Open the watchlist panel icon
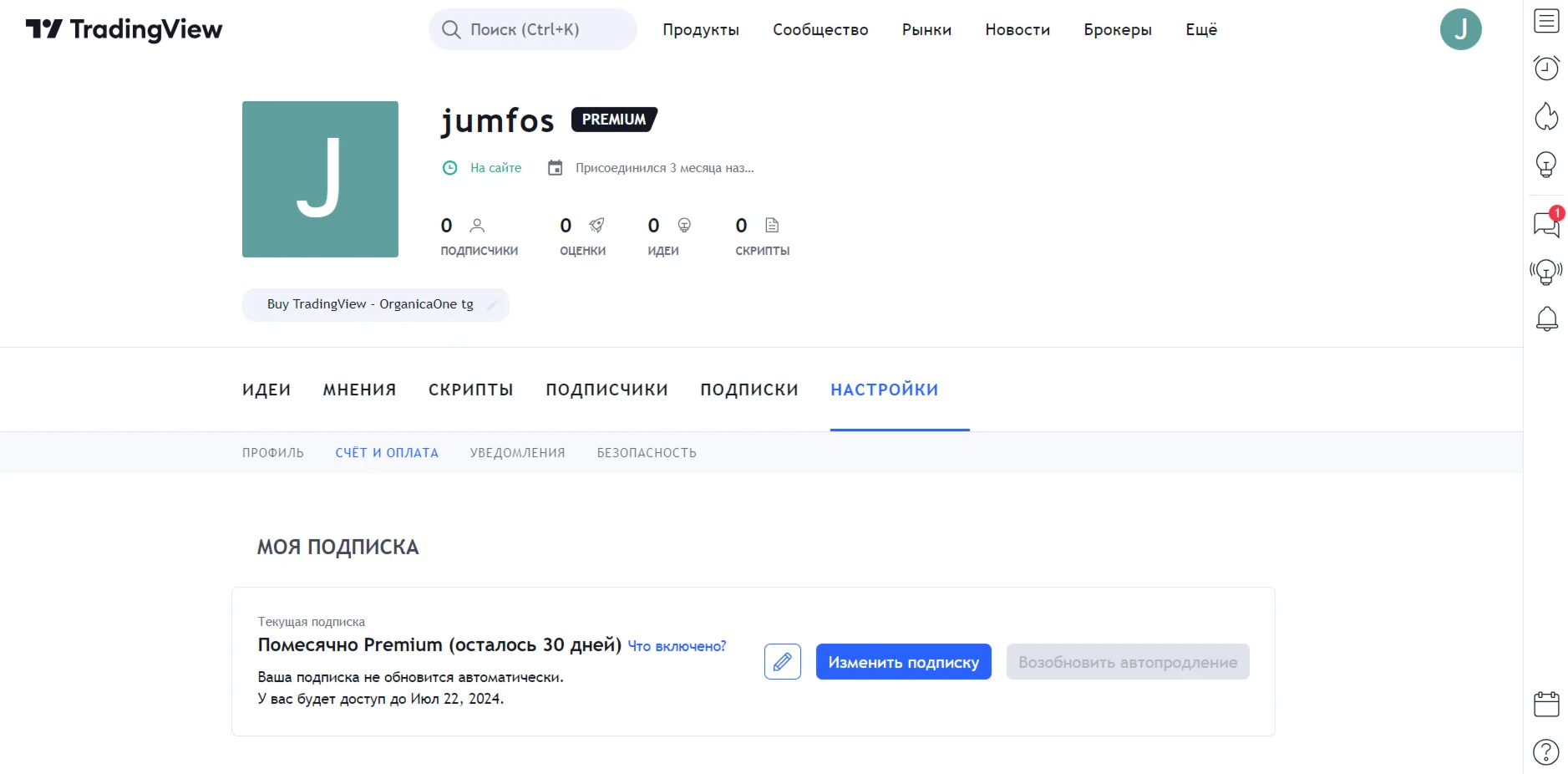Image resolution: width=1568 pixels, height=774 pixels. coord(1546,21)
